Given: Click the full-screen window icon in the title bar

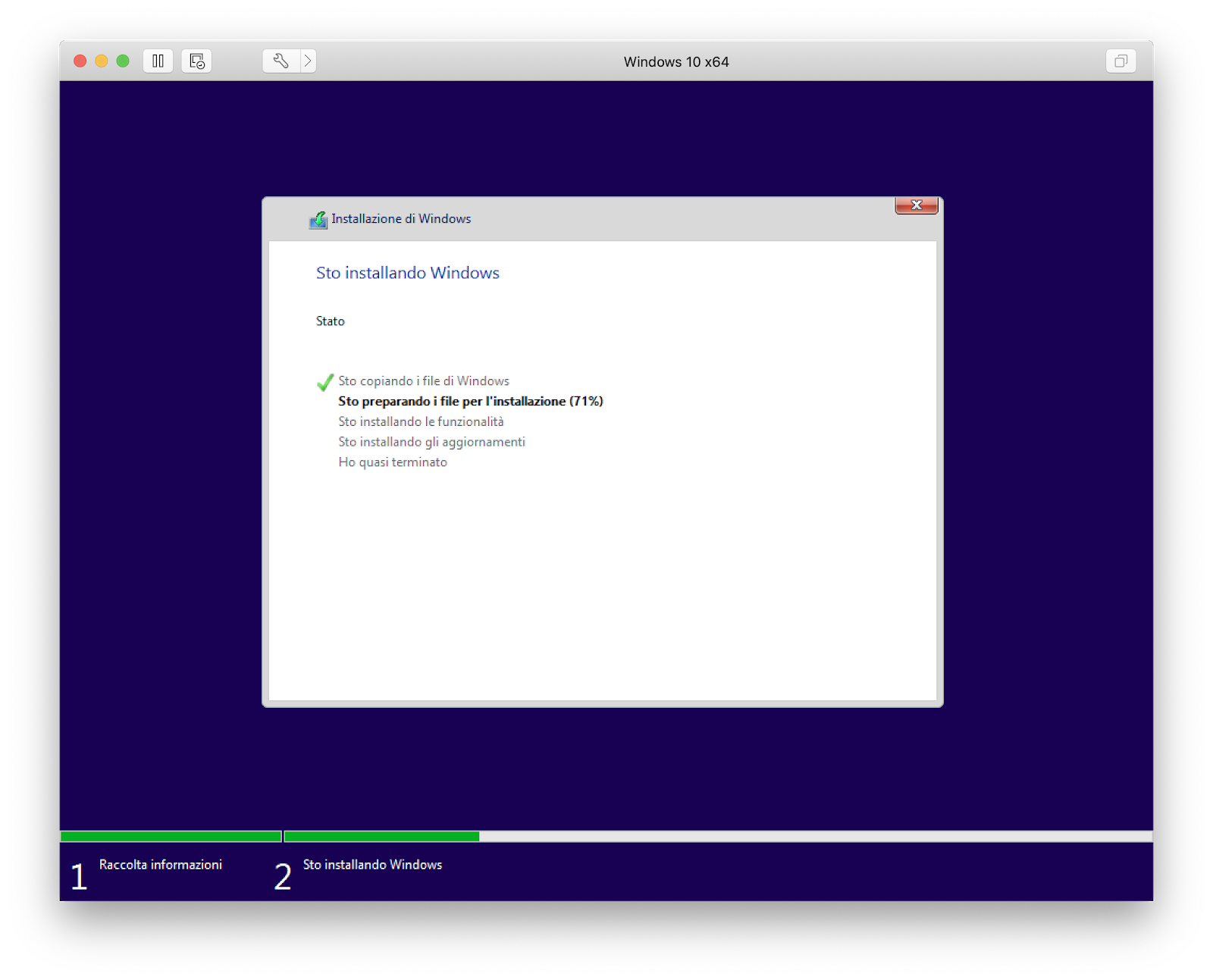Looking at the screenshot, I should pos(1121,61).
